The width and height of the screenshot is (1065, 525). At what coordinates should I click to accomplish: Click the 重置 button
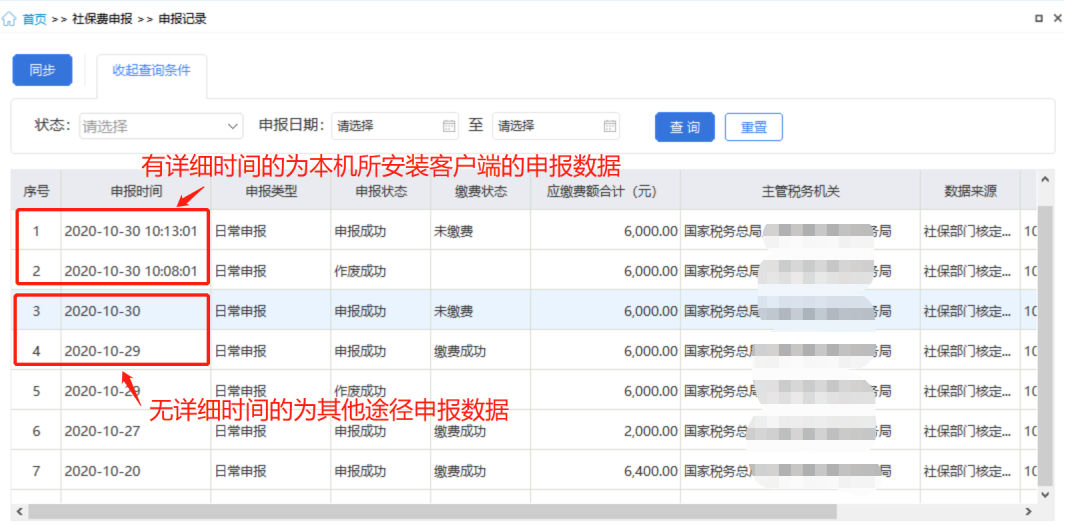click(753, 127)
